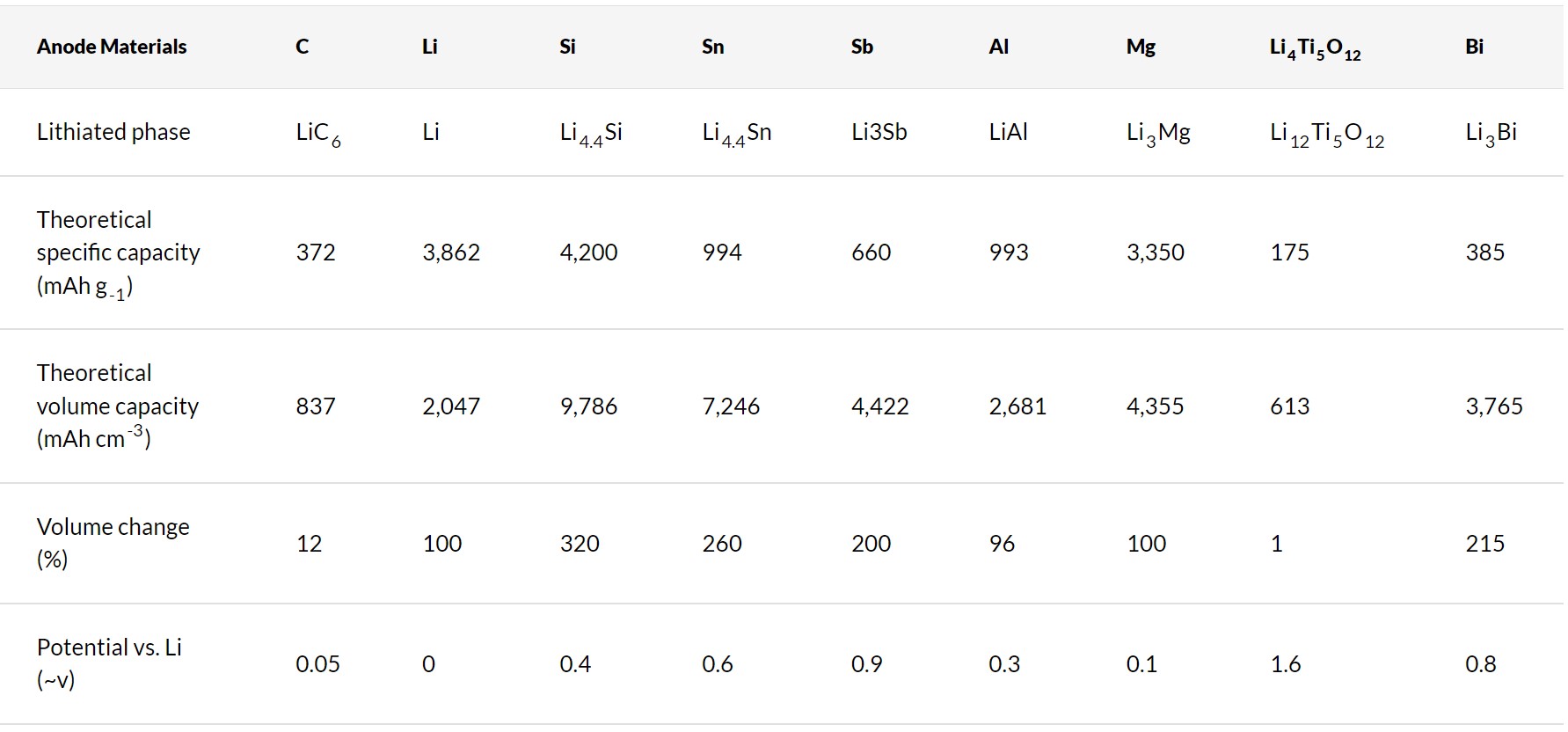Click the Li12Ti5O12 lithiated phase cell
The image size is (1568, 732).
tap(1327, 134)
